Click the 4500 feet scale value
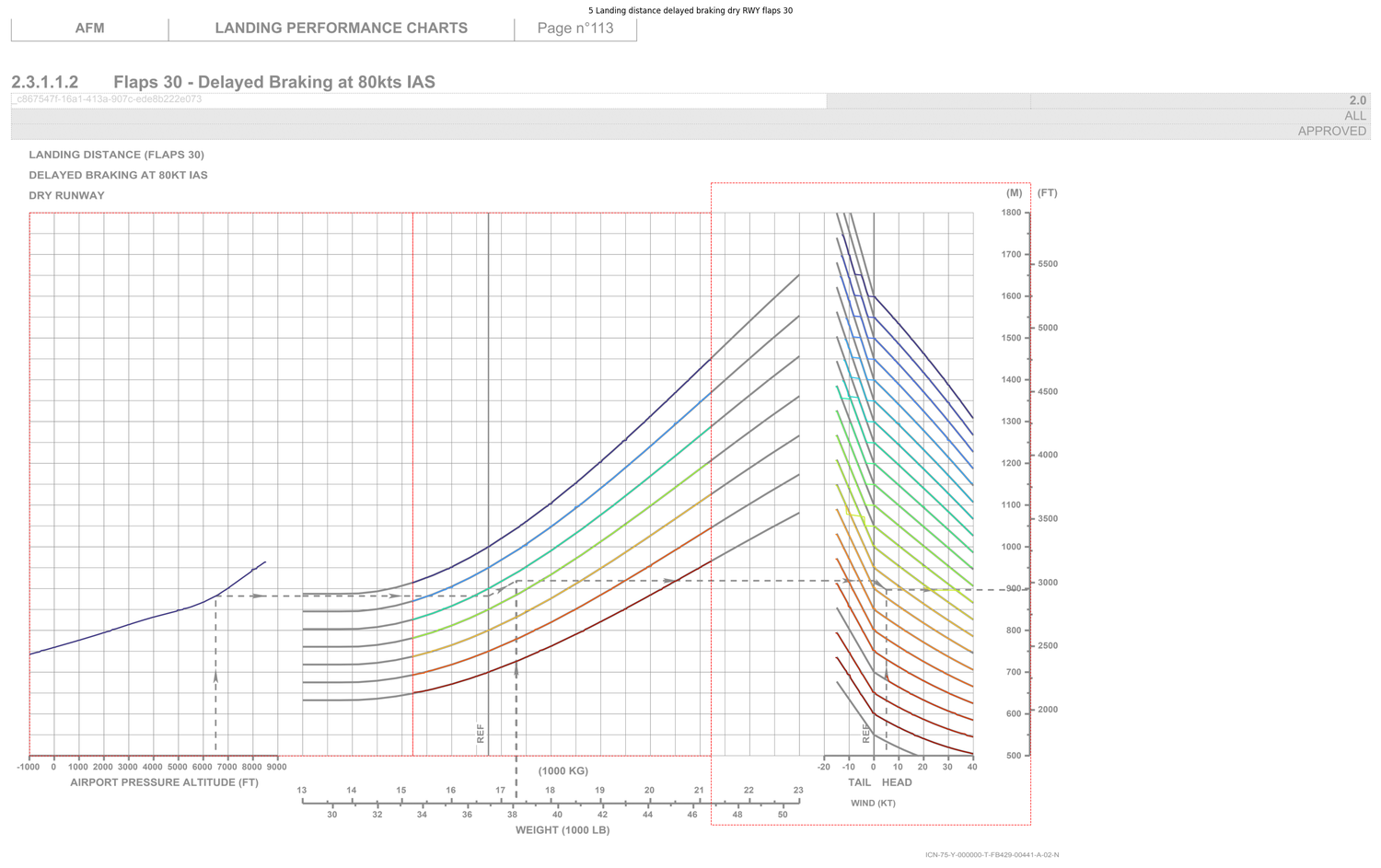Image resolution: width=1381 pixels, height=868 pixels. [1049, 391]
